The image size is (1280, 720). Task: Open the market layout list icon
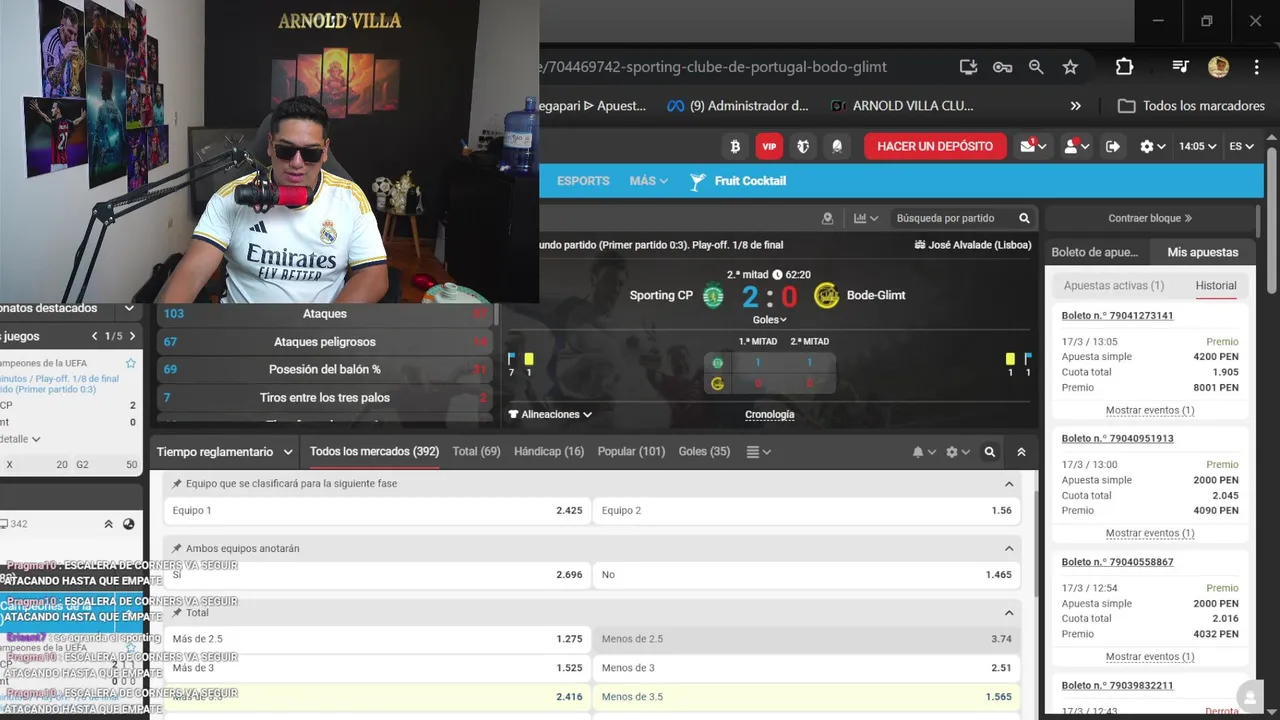[x=759, y=452]
